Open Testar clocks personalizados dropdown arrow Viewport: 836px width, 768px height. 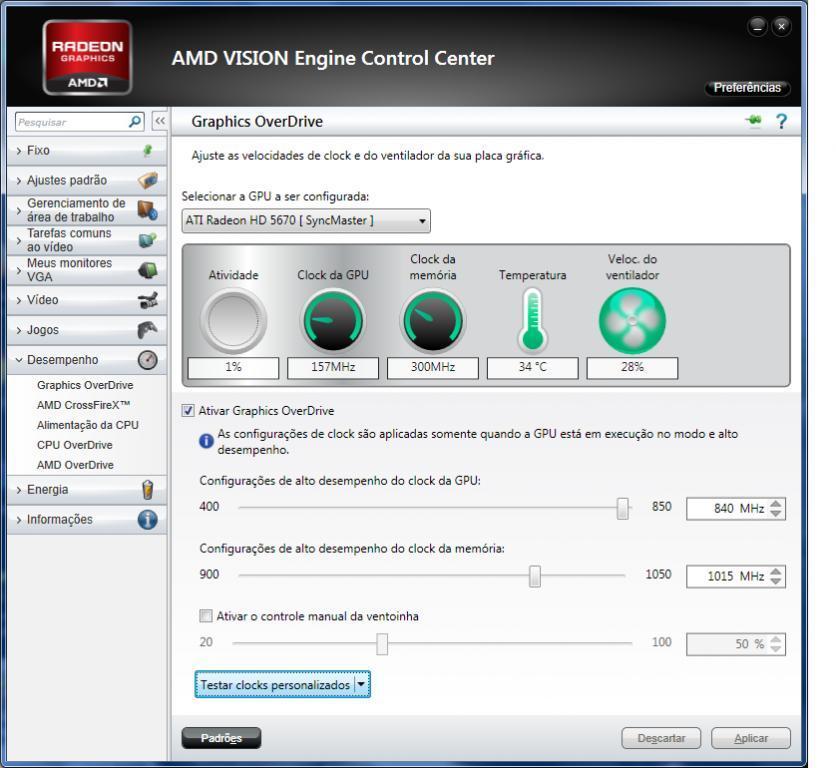362,685
